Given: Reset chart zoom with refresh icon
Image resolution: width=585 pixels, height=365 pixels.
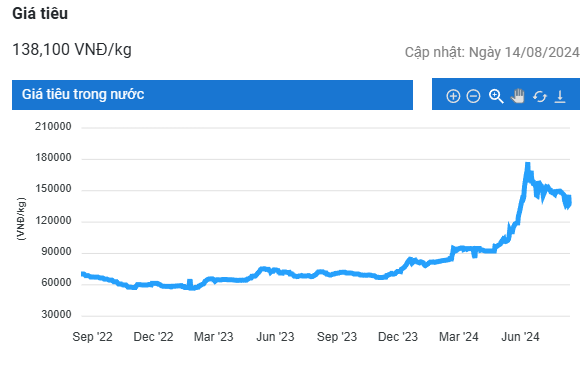Looking at the screenshot, I should [539, 97].
